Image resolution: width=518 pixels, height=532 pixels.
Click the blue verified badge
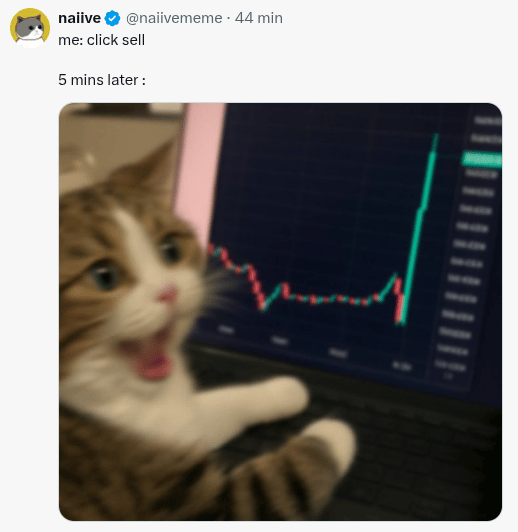(112, 18)
